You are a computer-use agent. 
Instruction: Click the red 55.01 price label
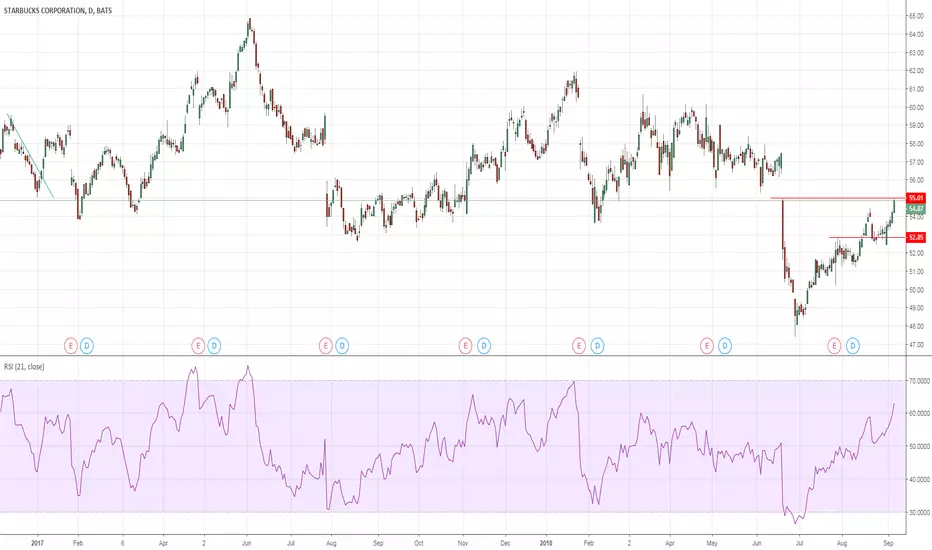tap(916, 197)
